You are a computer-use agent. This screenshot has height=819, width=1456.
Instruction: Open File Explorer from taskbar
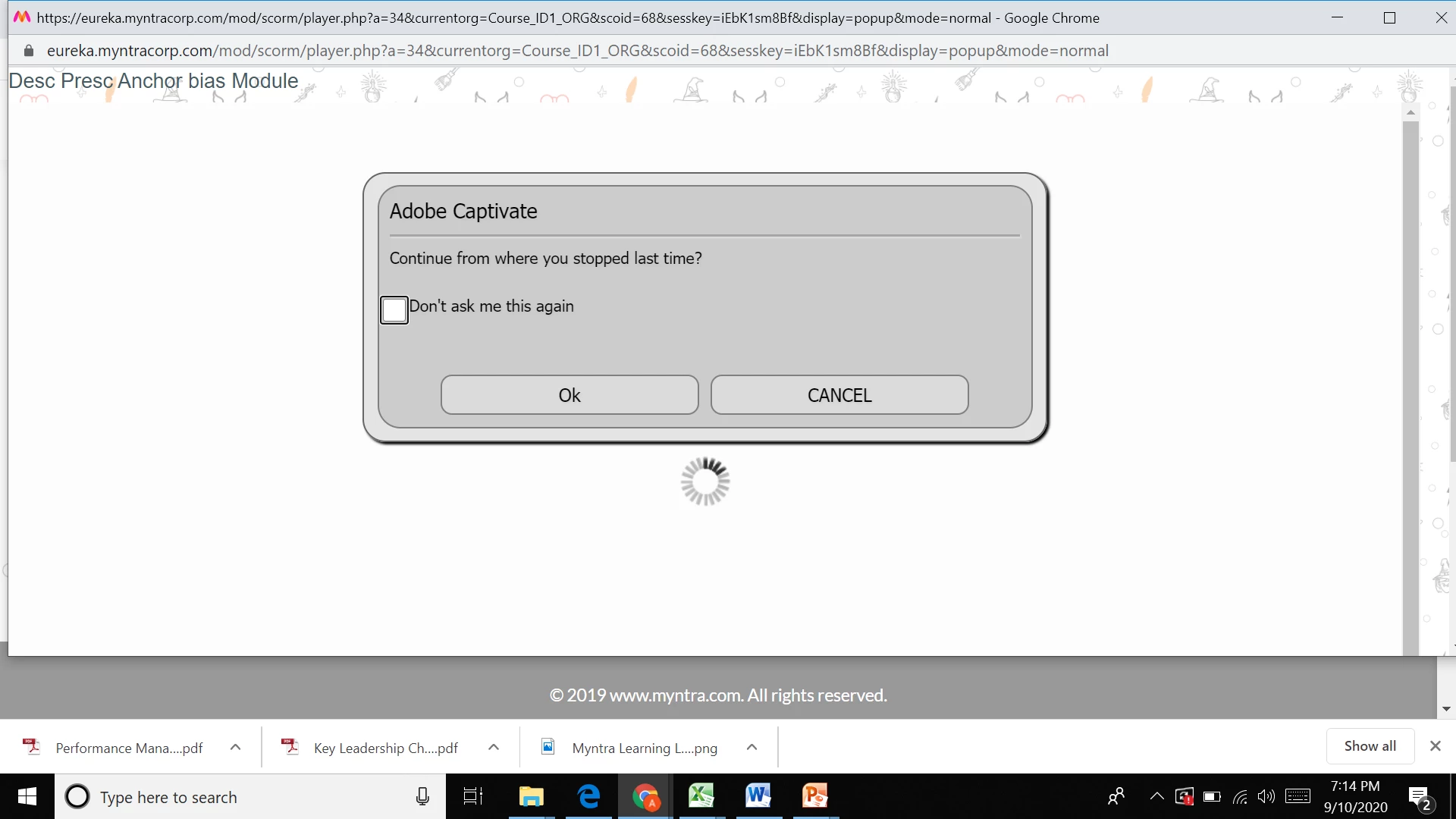click(x=531, y=796)
